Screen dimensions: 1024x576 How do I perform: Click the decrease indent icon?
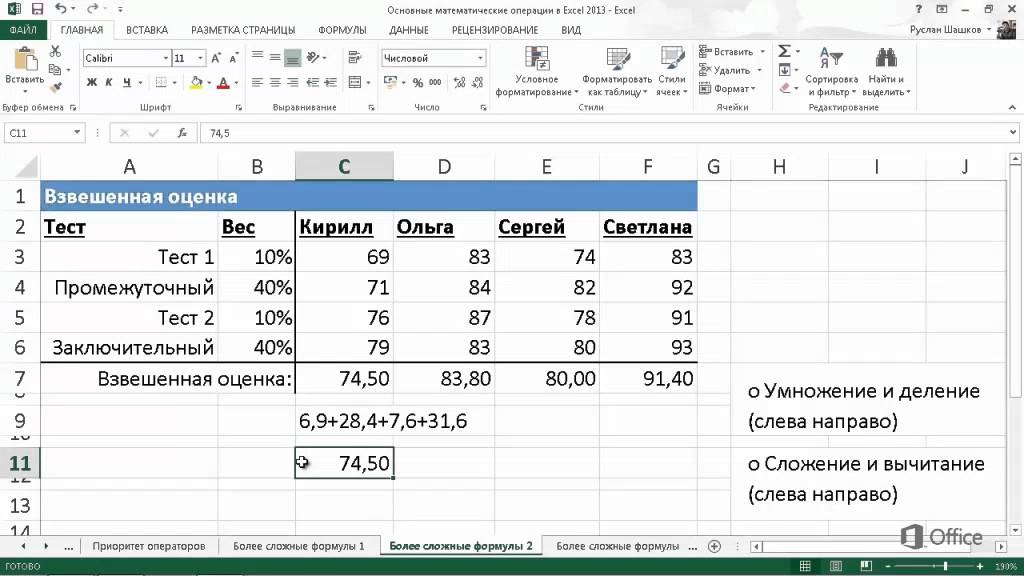point(313,82)
